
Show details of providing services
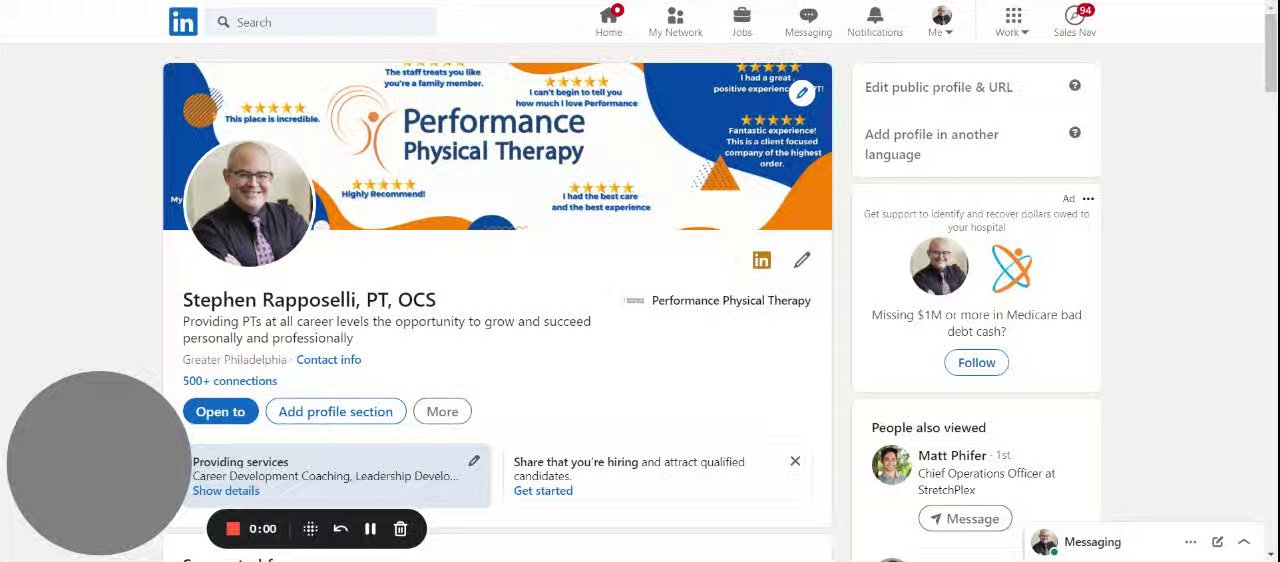[226, 491]
